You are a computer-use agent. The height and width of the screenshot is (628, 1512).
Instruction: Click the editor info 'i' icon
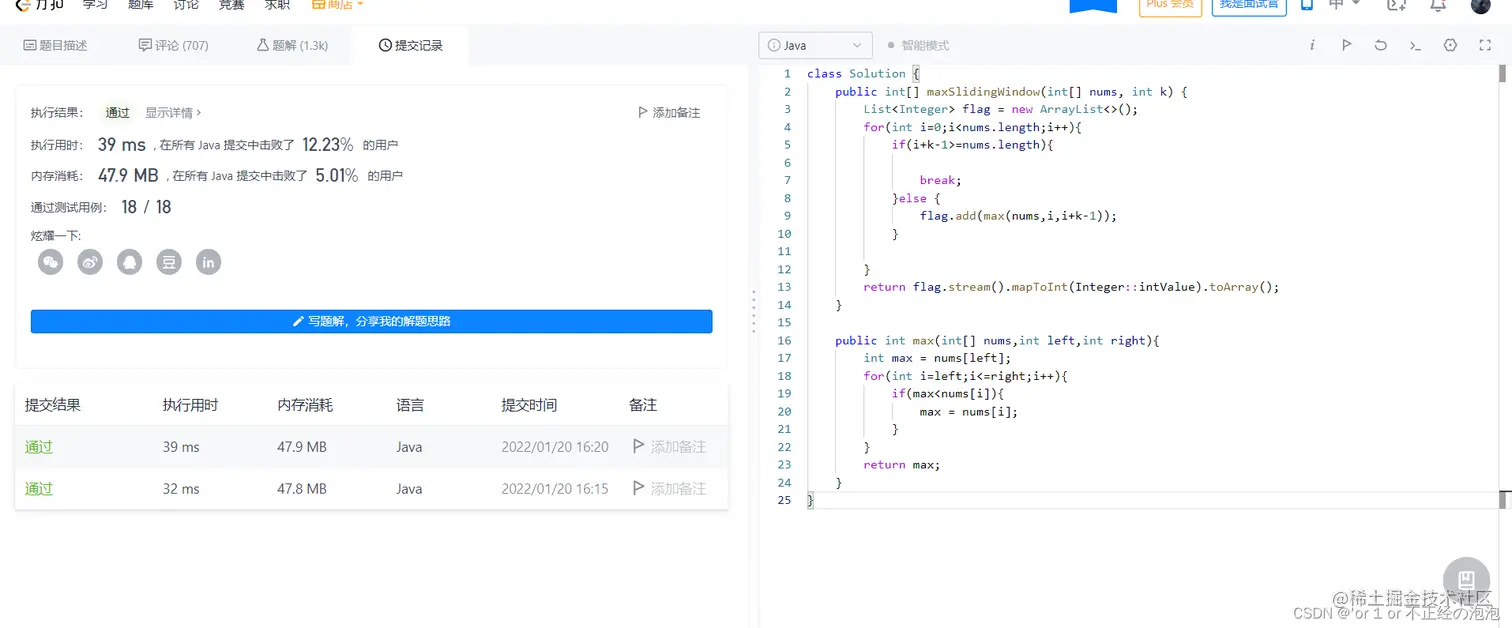tap(1312, 45)
